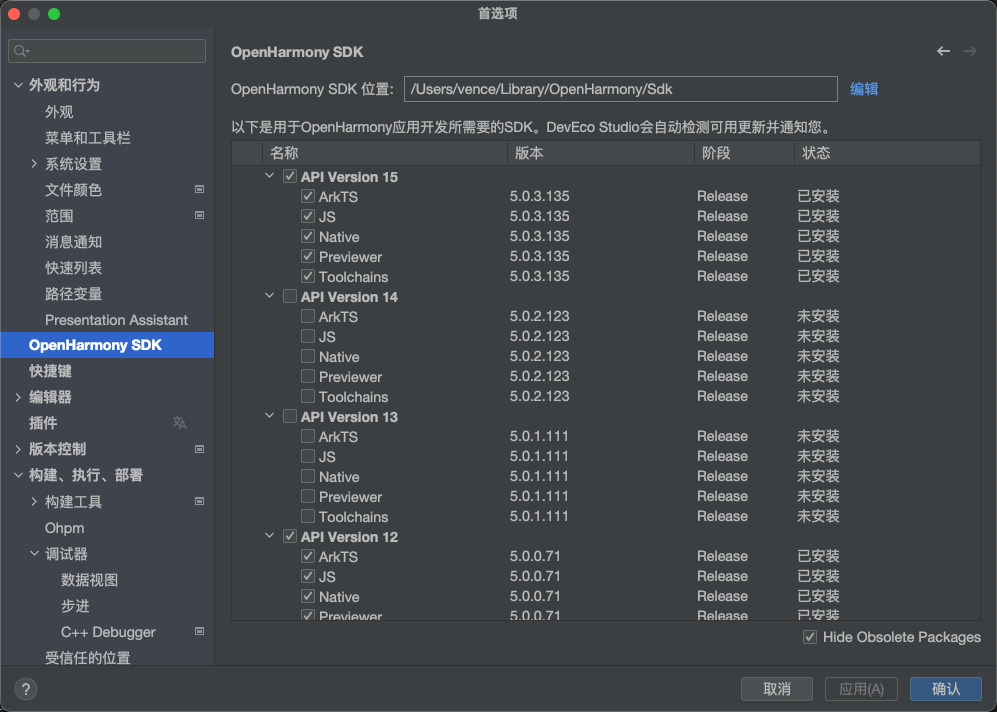997x712 pixels.
Task: Expand the 系统设置 node
Action: point(34,163)
